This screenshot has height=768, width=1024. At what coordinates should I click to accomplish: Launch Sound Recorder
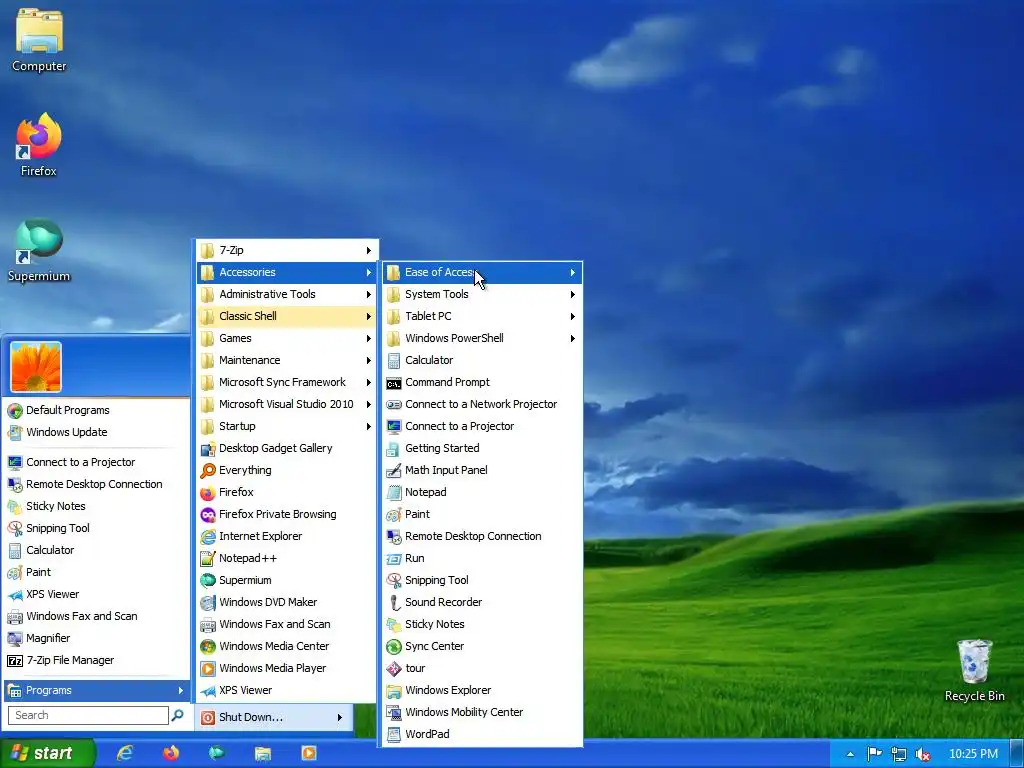click(x=482, y=602)
